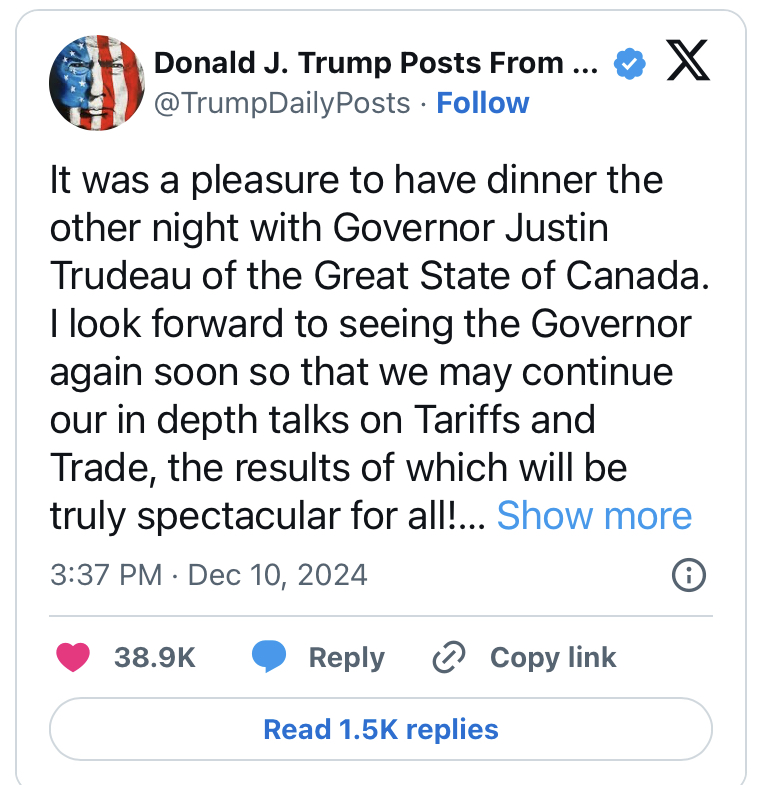Expand the tweet with Show more

click(594, 516)
